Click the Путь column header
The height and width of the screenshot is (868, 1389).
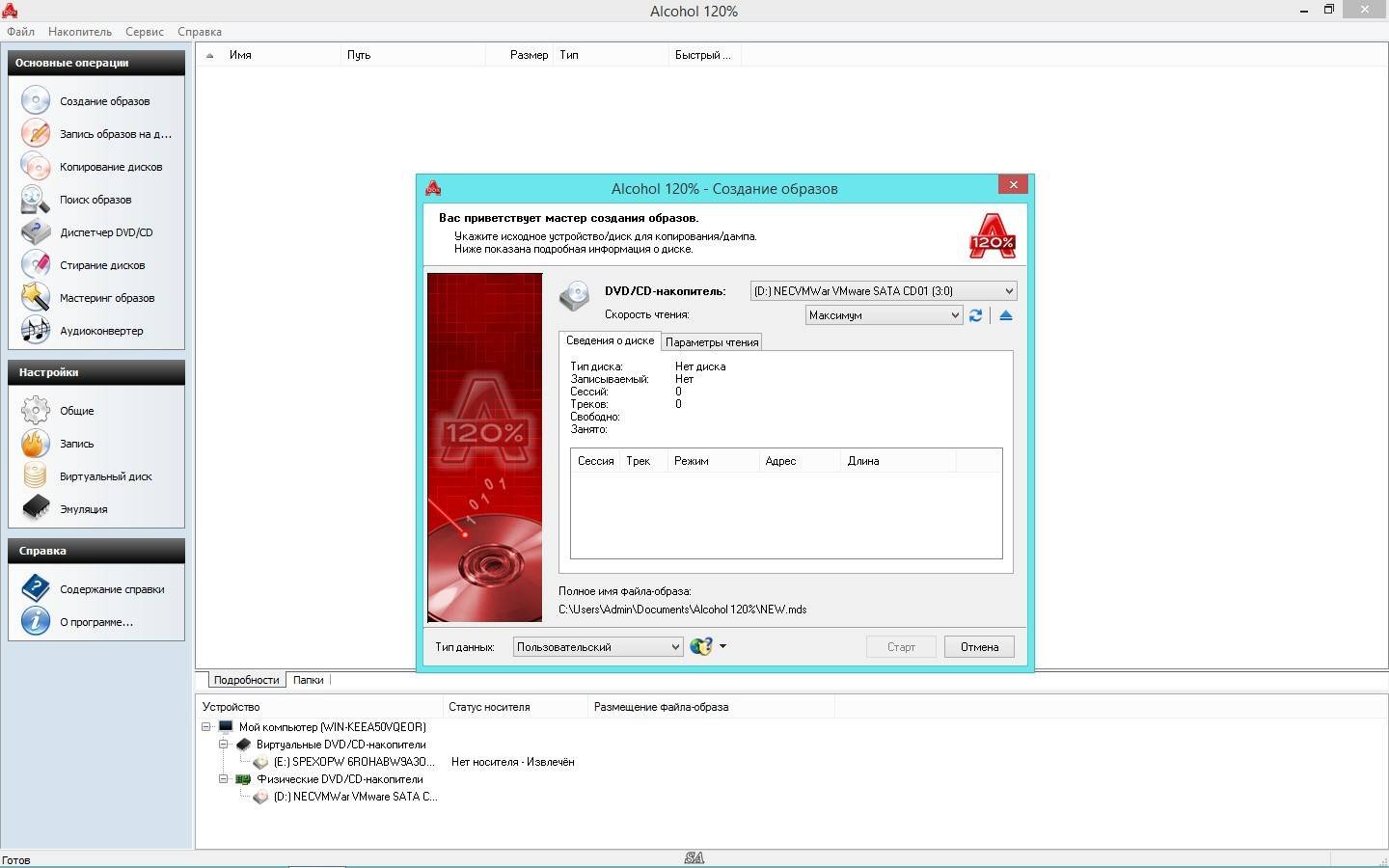point(413,55)
